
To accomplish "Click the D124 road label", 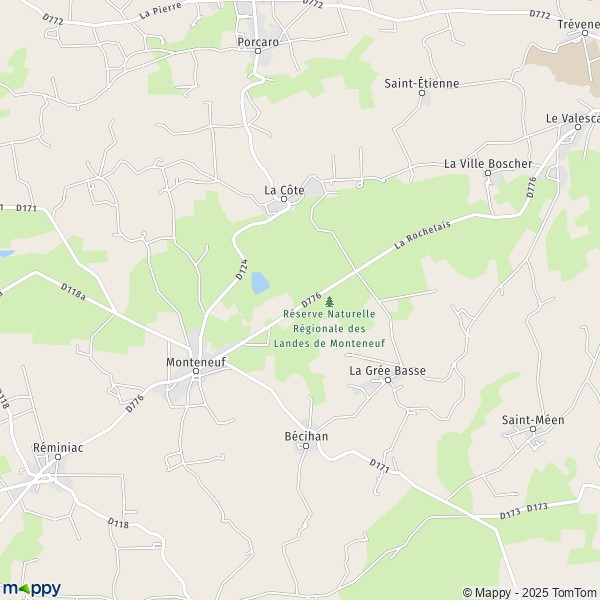I will (242, 269).
